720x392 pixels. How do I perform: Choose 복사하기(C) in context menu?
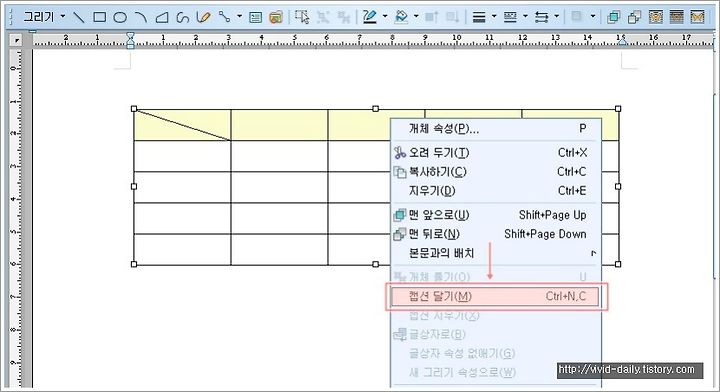(x=495, y=172)
